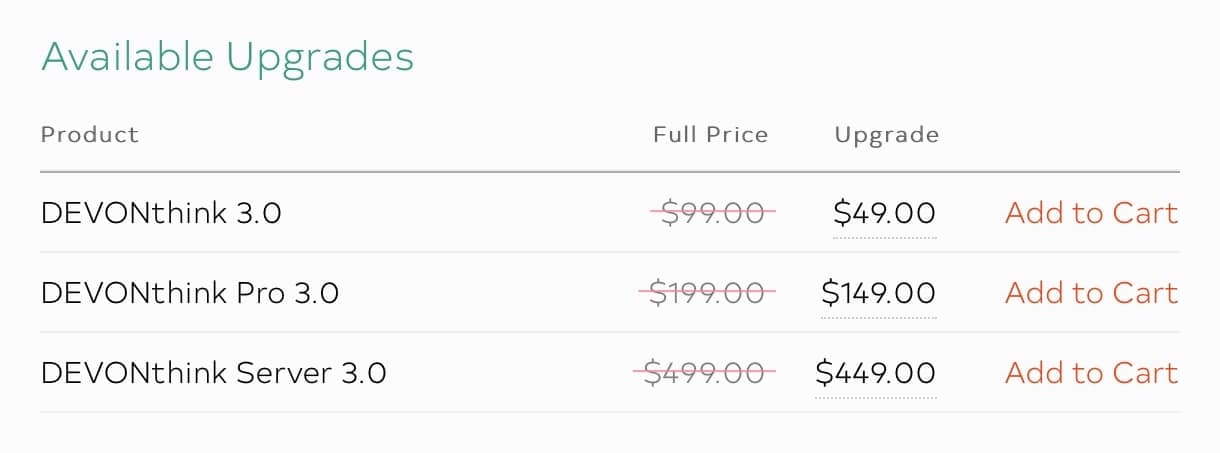Viewport: 1220px width, 453px height.
Task: Add DEVONthink Server 3.0 upgrade to cart
Action: click(1091, 373)
